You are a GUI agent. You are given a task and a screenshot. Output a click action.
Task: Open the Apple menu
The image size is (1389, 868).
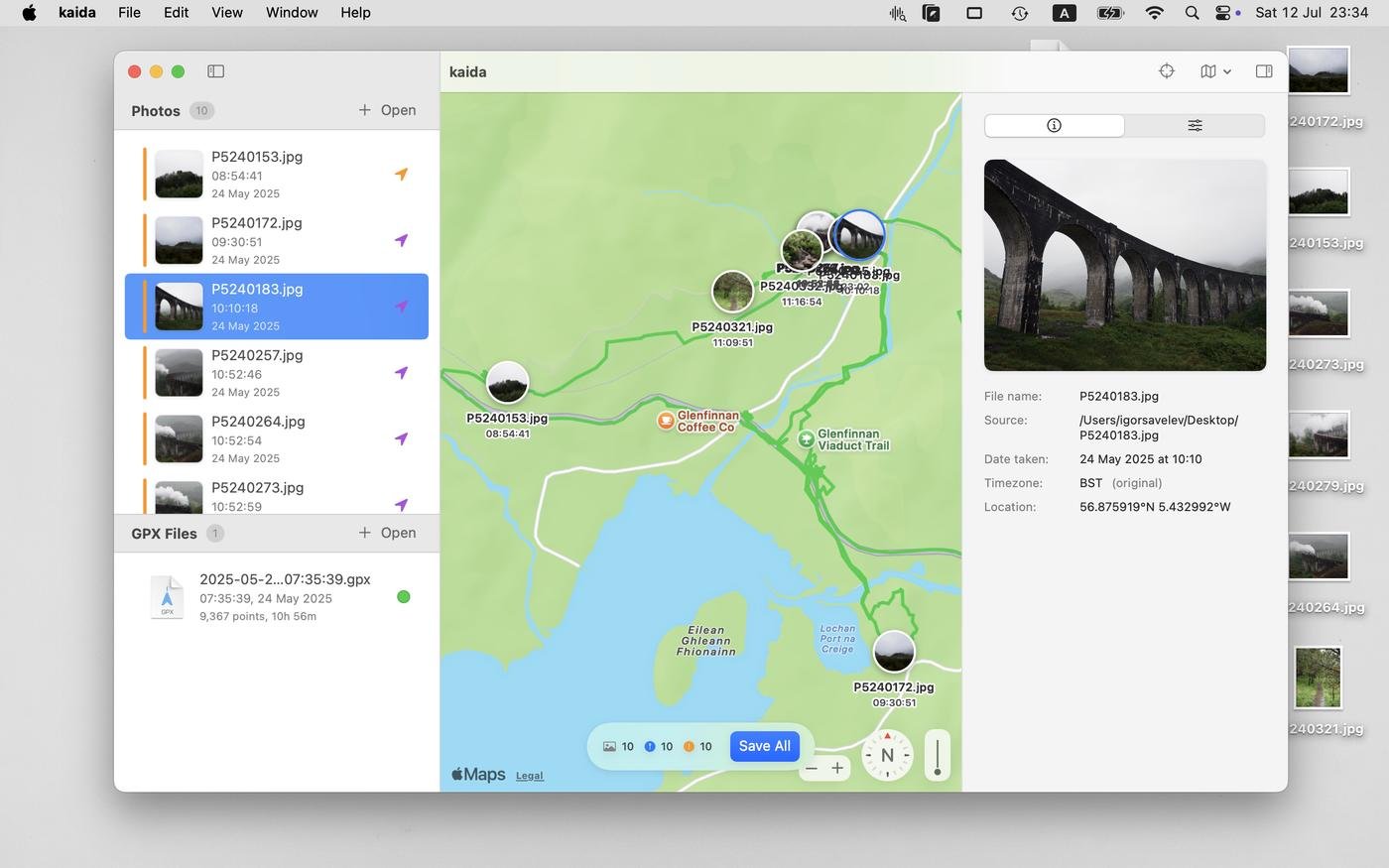[x=30, y=13]
